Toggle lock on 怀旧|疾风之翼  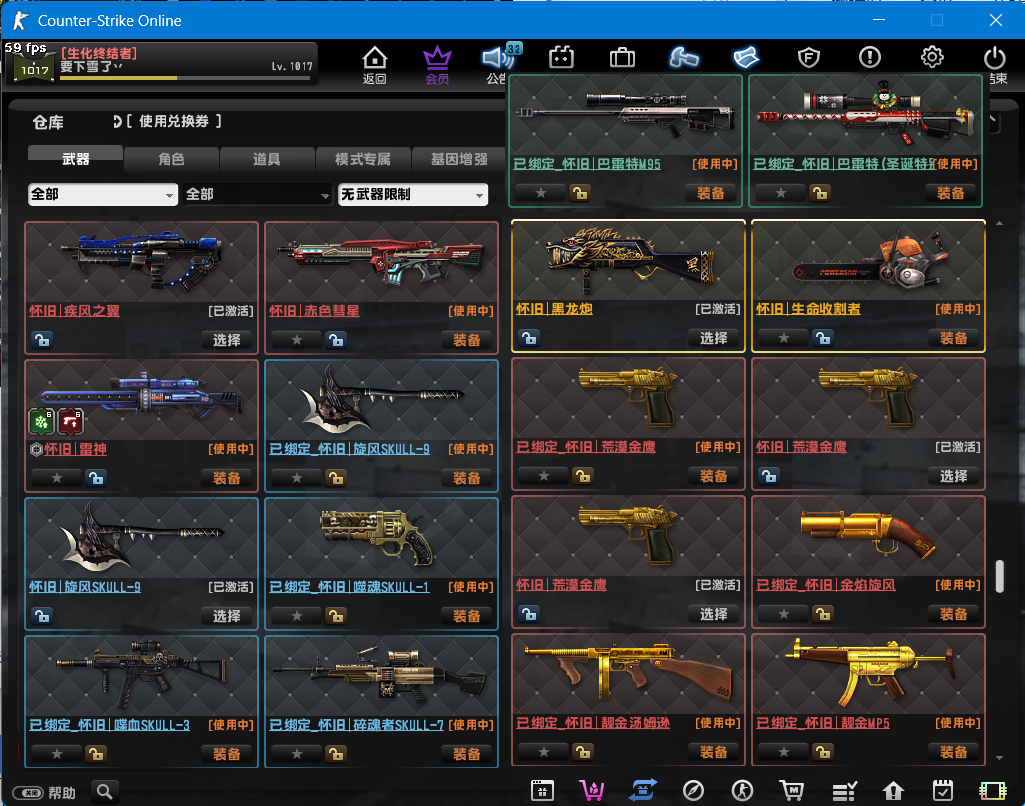coord(42,340)
